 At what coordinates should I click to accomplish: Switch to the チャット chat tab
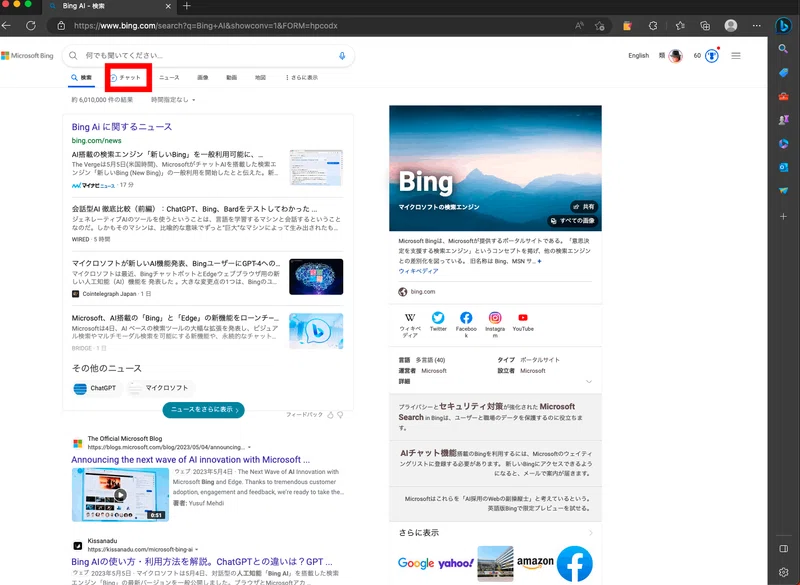126,78
